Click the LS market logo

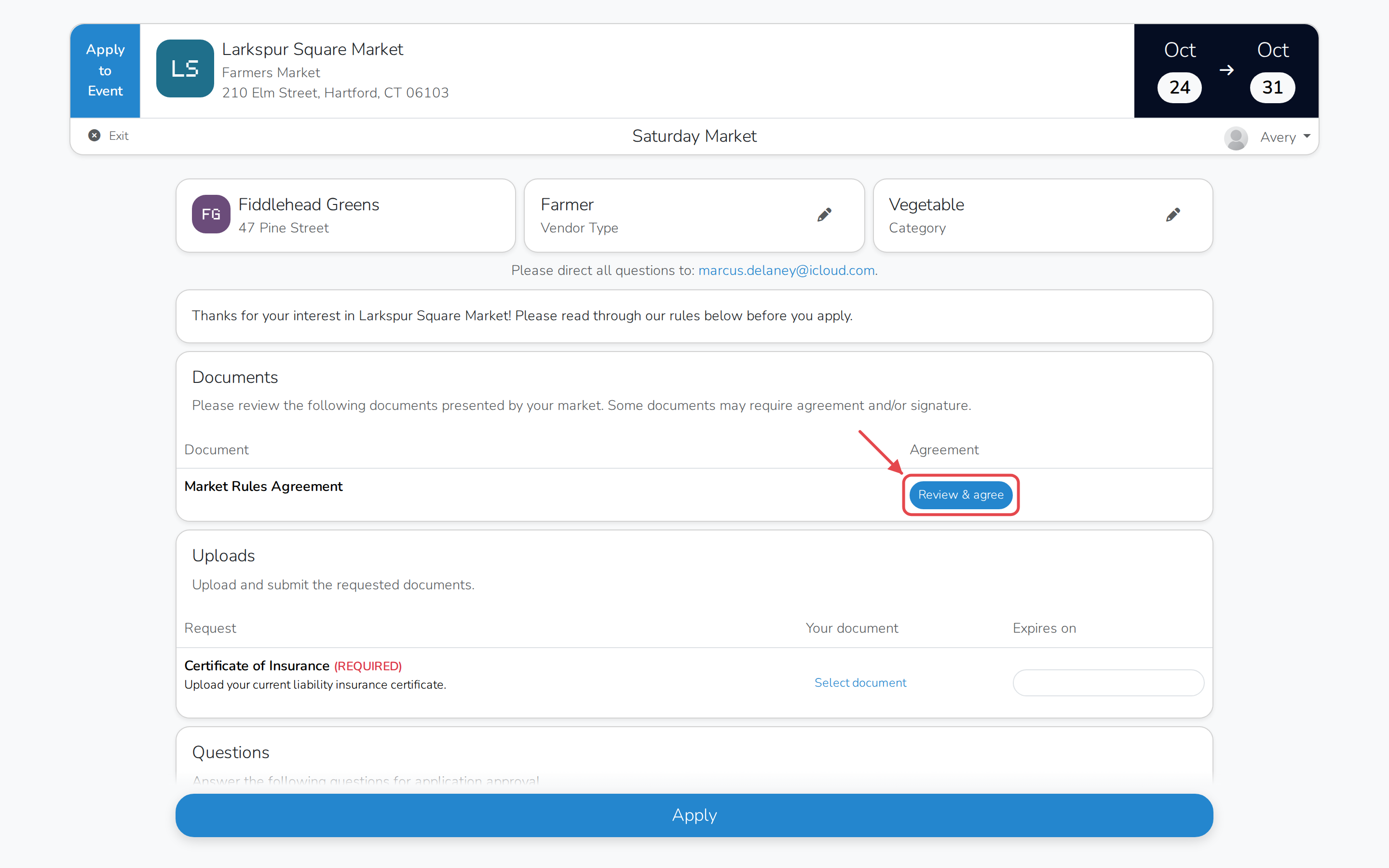click(185, 68)
